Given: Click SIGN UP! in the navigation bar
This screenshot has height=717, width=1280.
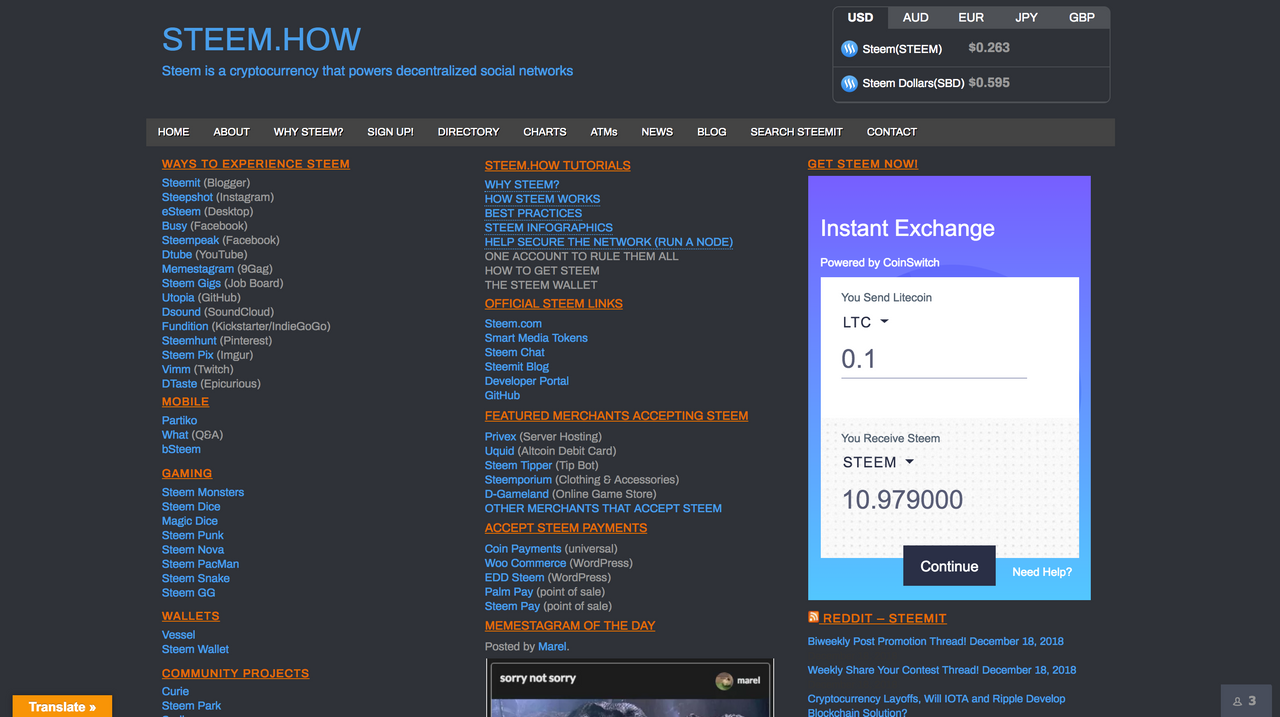Looking at the screenshot, I should click(390, 132).
